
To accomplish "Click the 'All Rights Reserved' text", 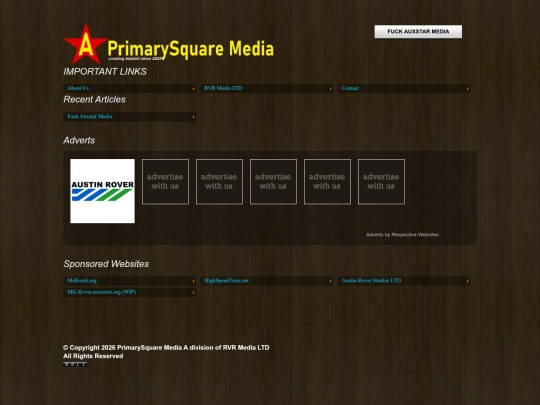I will pos(93,356).
